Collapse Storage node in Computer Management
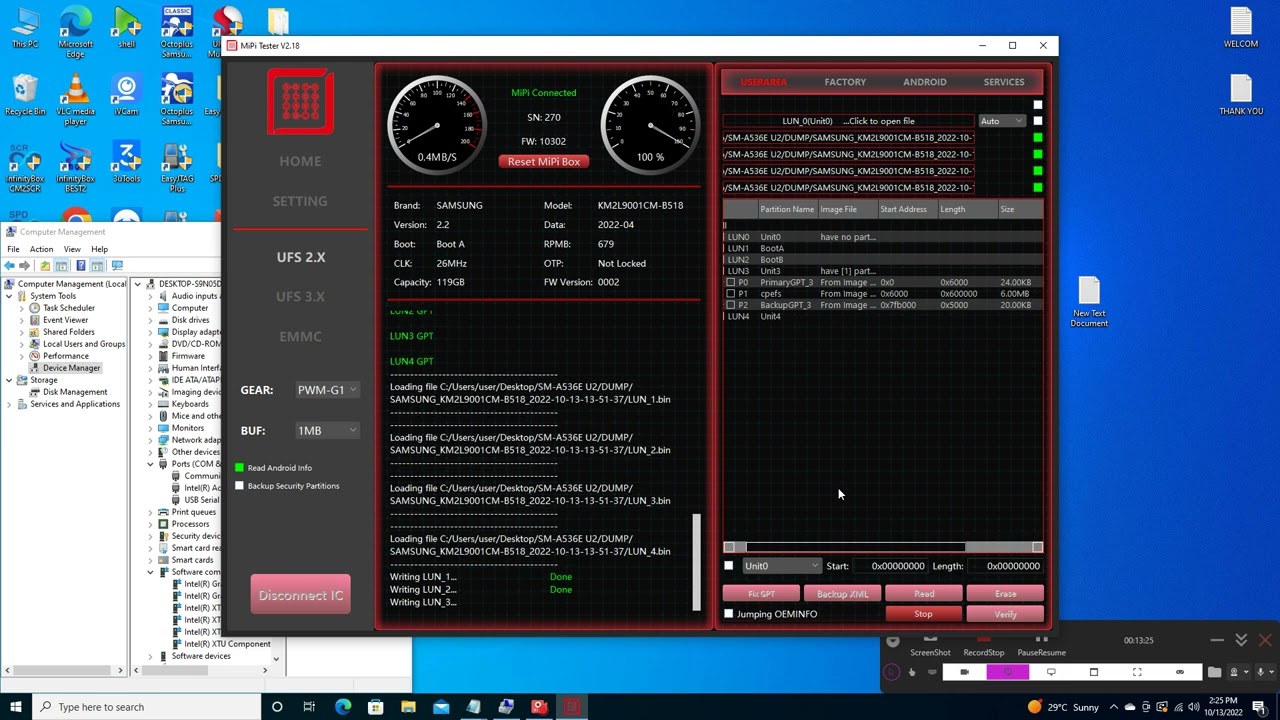The width and height of the screenshot is (1280, 720). coord(10,380)
